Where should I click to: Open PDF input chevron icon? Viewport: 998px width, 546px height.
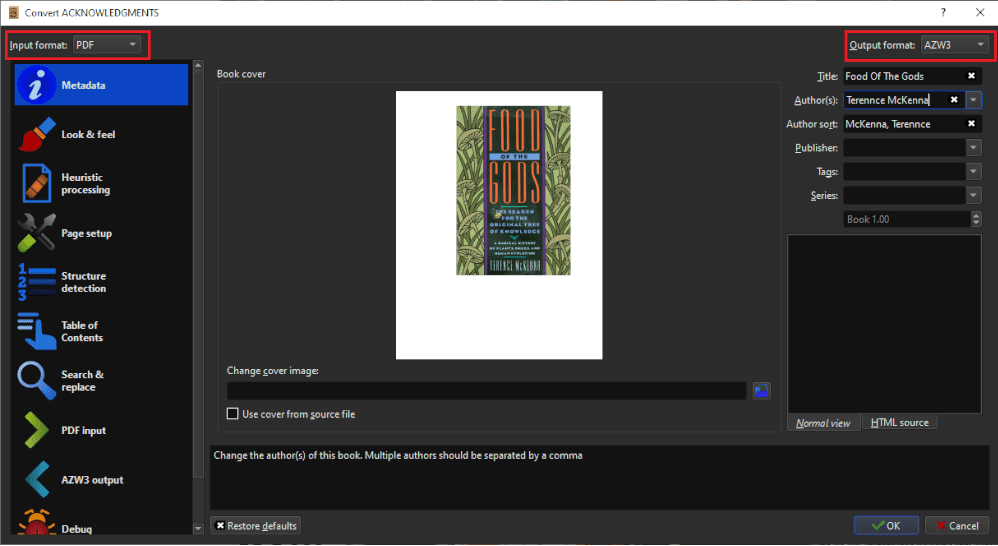[37, 430]
